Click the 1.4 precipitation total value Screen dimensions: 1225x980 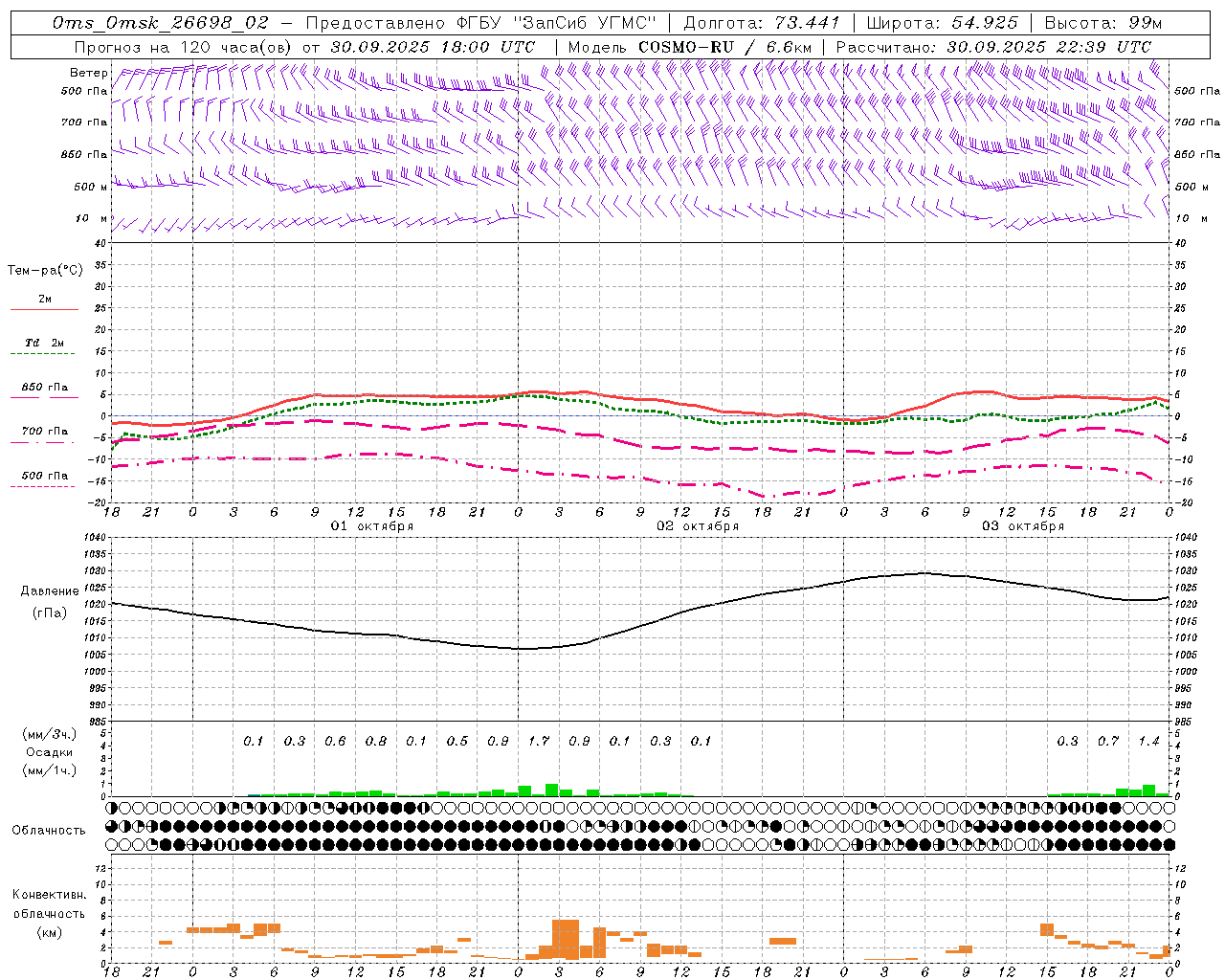[x=1148, y=742]
